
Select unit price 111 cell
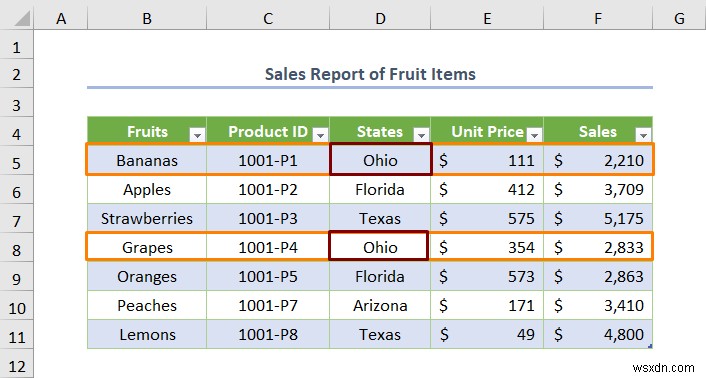[487, 160]
